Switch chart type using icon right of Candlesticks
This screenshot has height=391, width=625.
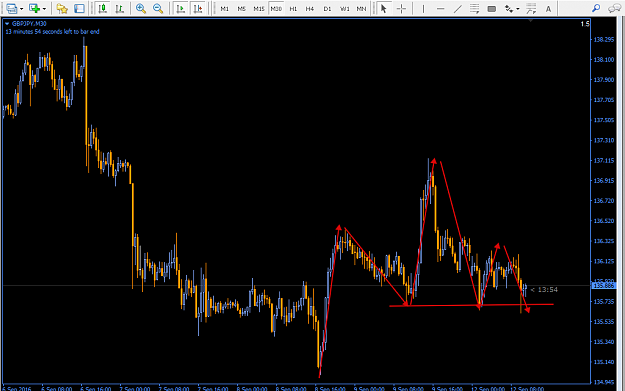[120, 8]
